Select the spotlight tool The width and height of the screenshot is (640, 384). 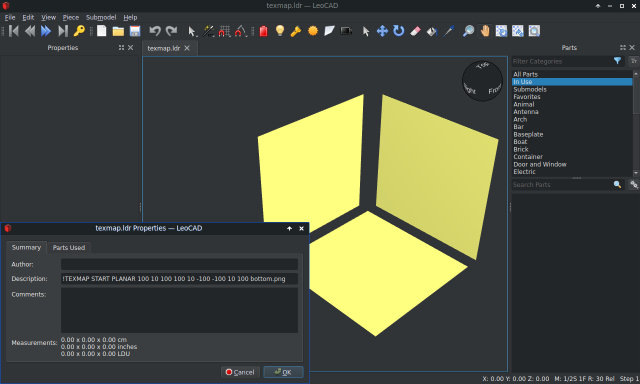(x=296, y=31)
